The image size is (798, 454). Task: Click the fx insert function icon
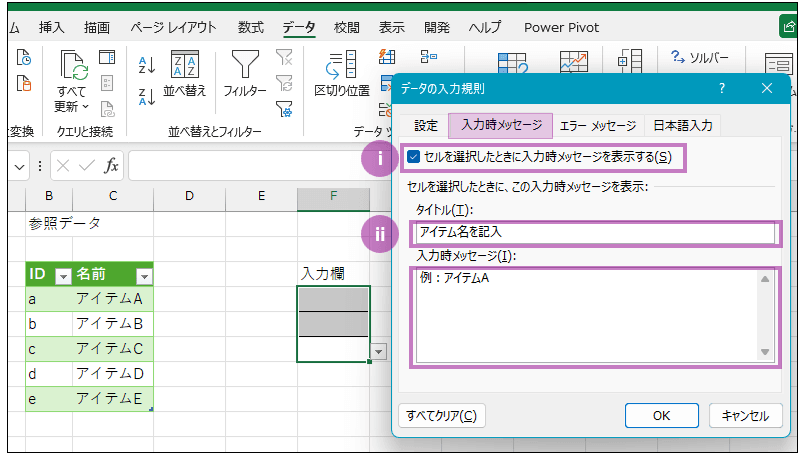click(111, 165)
